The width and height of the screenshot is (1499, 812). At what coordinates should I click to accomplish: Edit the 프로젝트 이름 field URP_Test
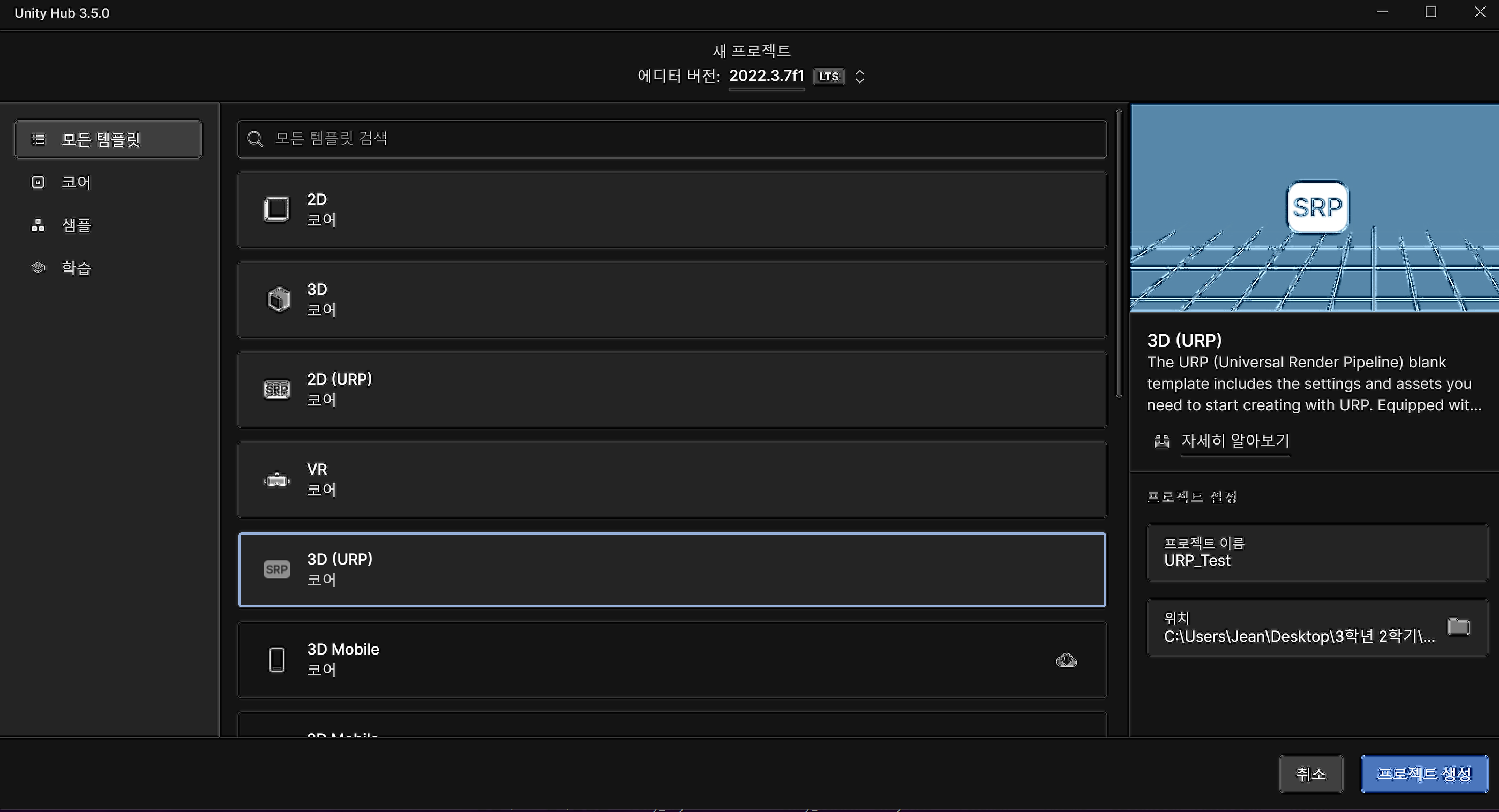tap(1317, 553)
